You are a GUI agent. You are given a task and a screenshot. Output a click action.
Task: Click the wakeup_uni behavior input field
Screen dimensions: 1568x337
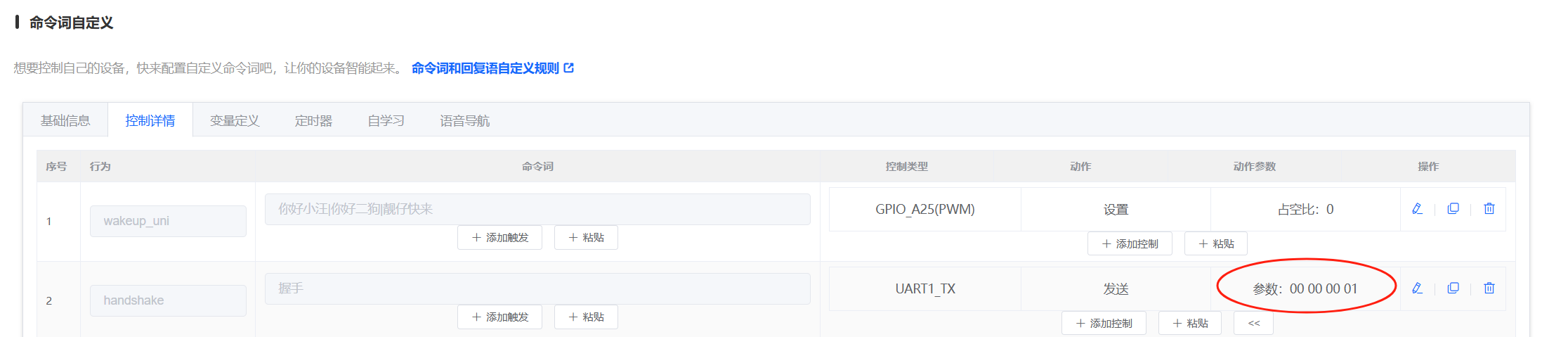pyautogui.click(x=168, y=221)
